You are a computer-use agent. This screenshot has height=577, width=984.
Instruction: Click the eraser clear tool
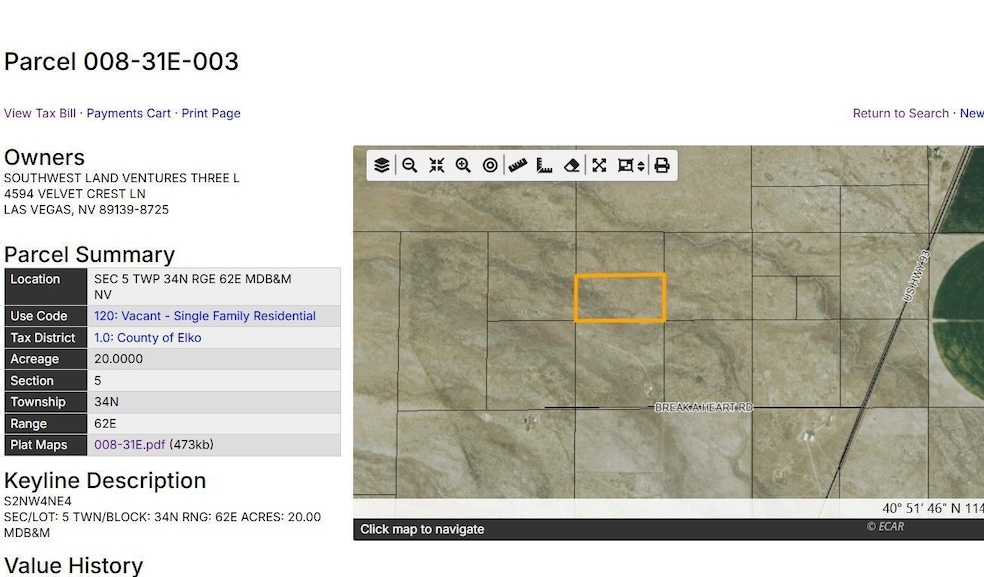(571, 166)
